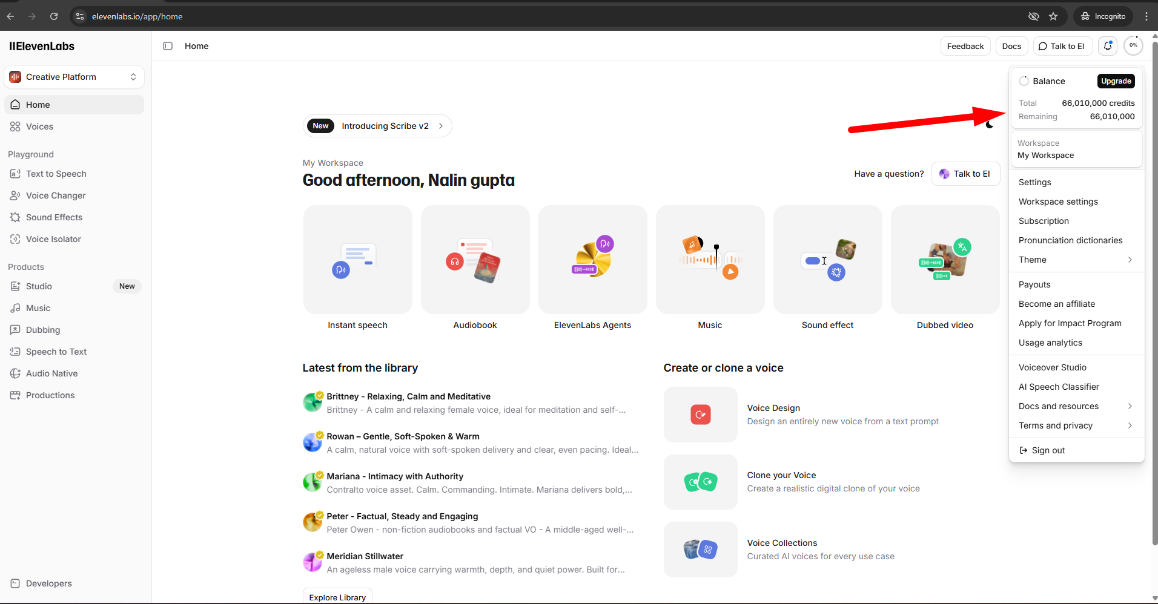1158x604 pixels.
Task: Click the page vertical scrollbar
Action: (x=1154, y=295)
